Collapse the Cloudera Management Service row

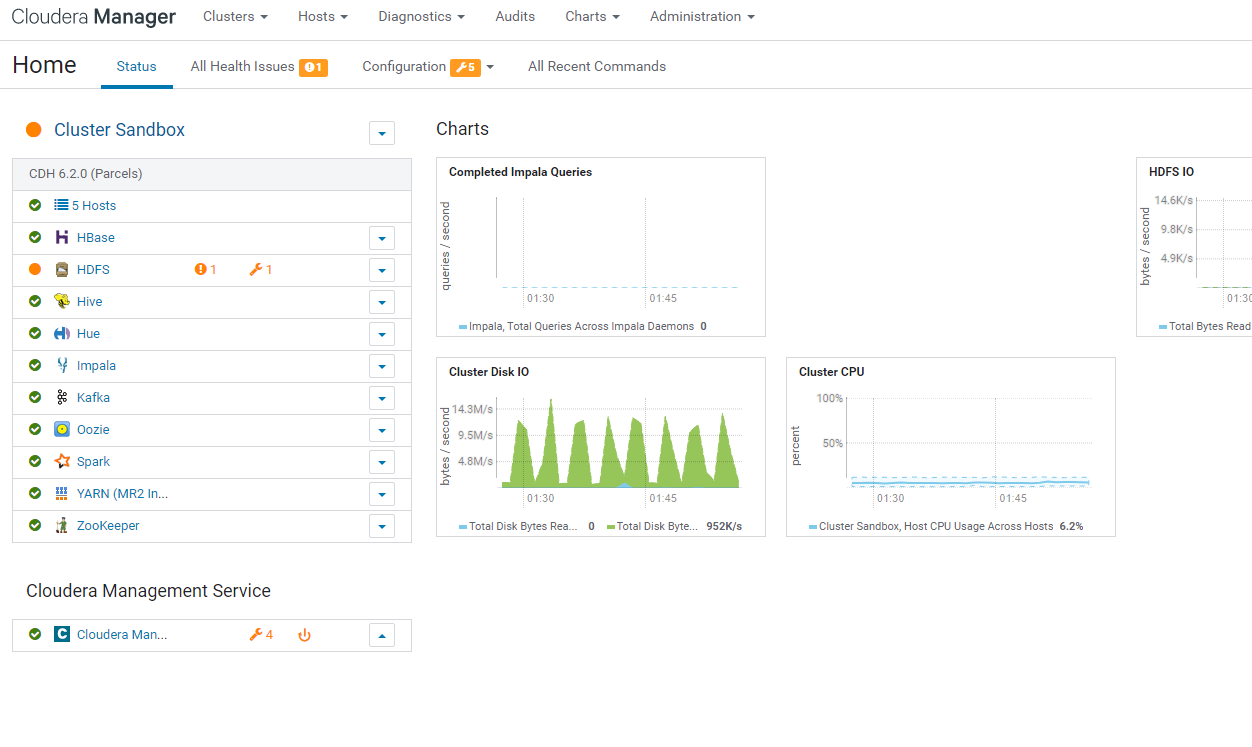tap(381, 634)
